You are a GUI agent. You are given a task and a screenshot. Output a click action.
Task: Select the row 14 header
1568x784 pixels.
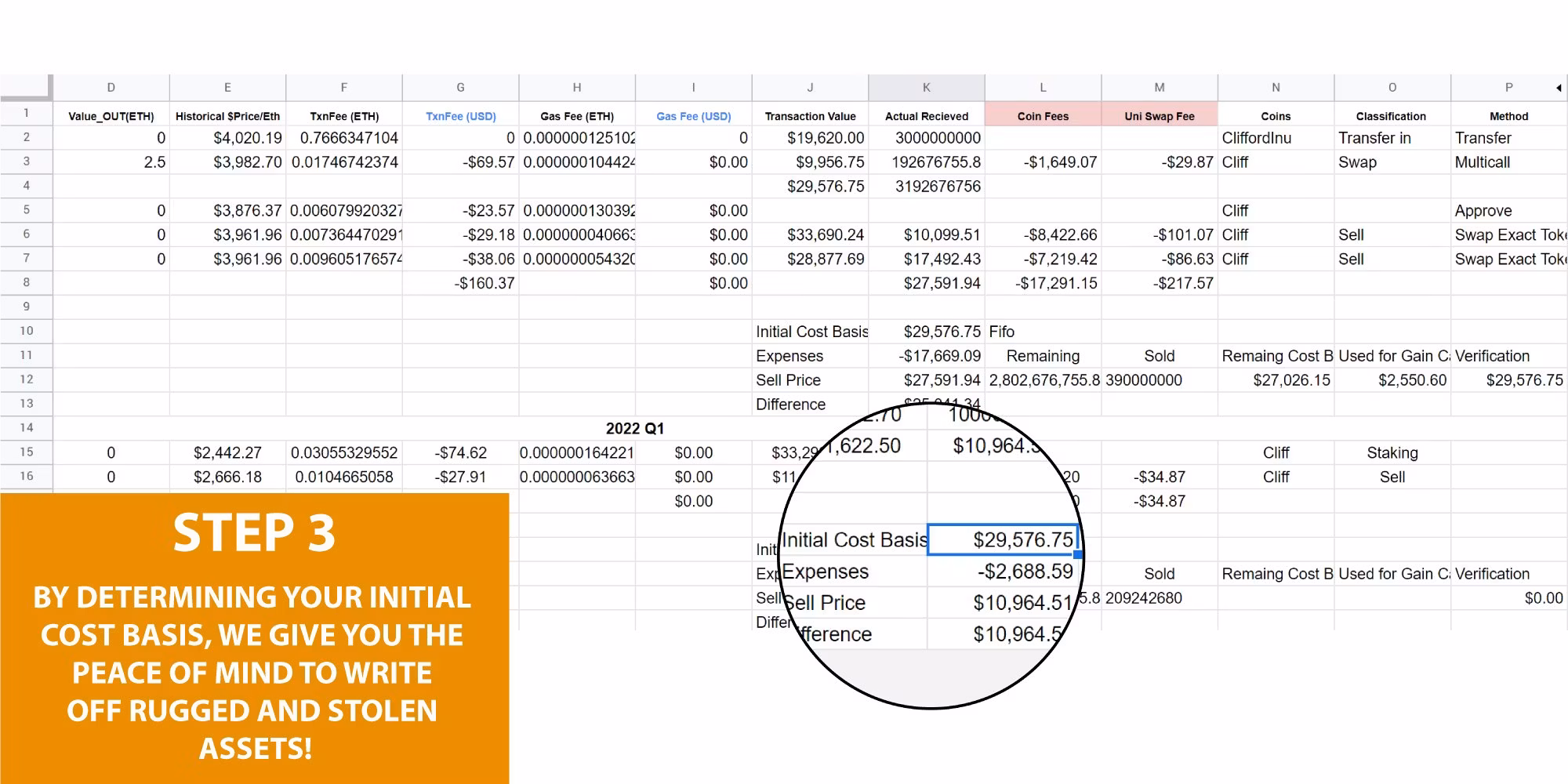[26, 428]
